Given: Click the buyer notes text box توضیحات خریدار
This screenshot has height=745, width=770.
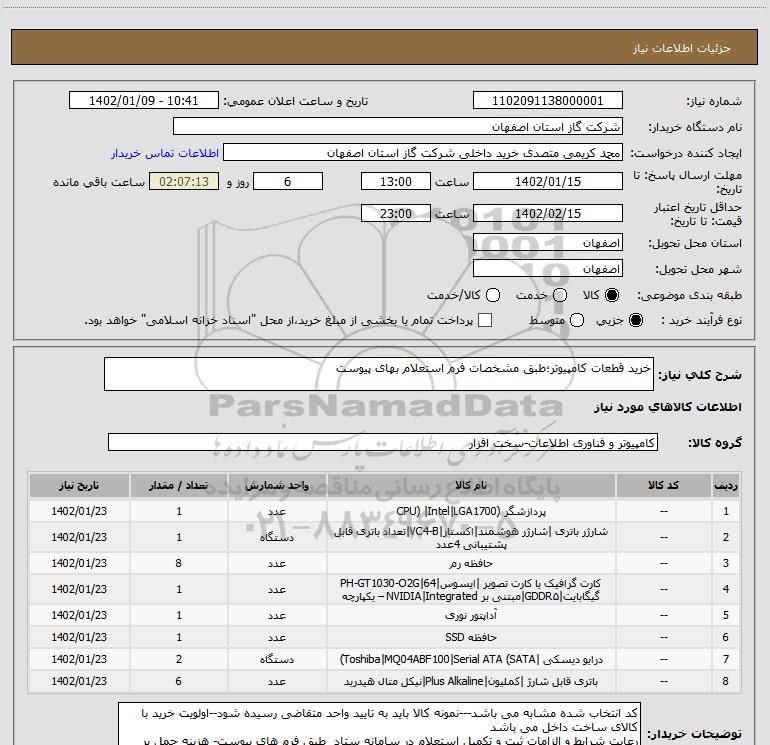Looking at the screenshot, I should point(379,724).
